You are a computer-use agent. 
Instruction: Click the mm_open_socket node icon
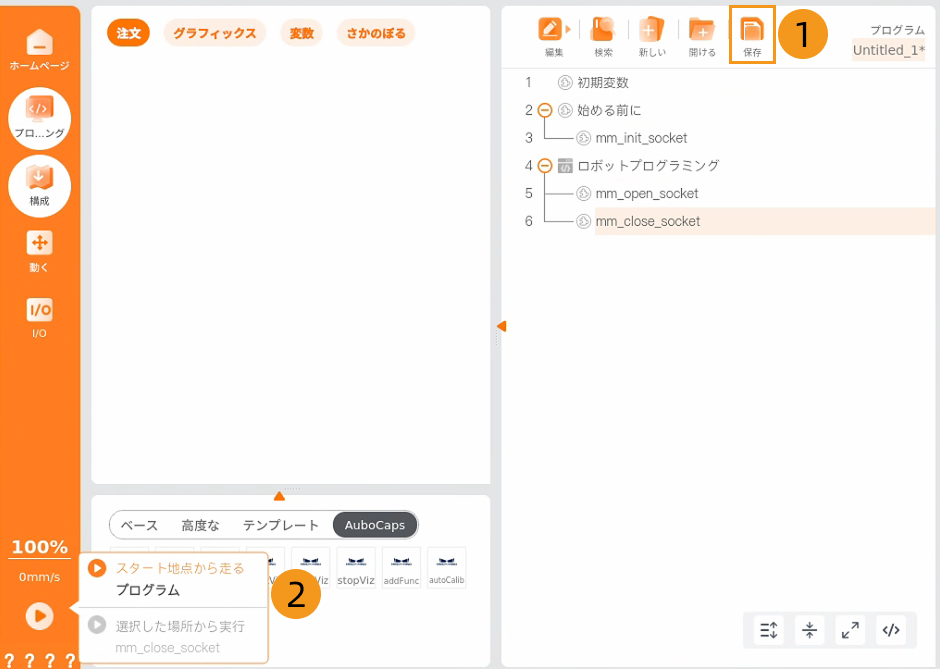click(583, 194)
